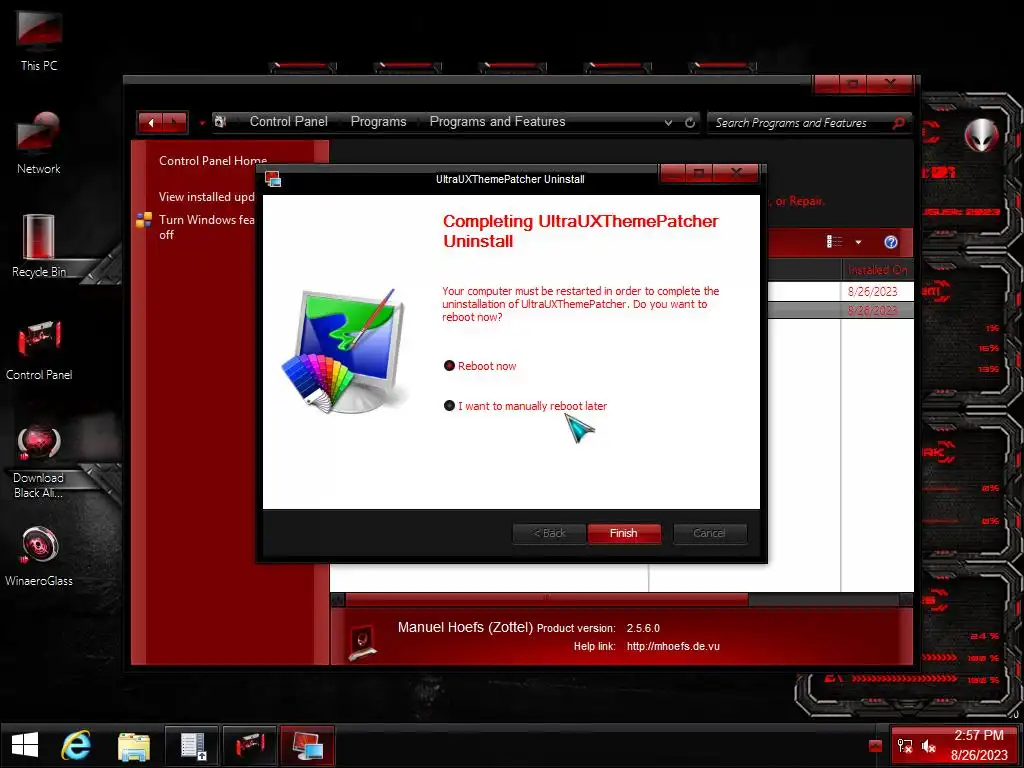Viewport: 1024px width, 768px height.
Task: Click the Finish button in the uninstaller
Action: click(624, 534)
